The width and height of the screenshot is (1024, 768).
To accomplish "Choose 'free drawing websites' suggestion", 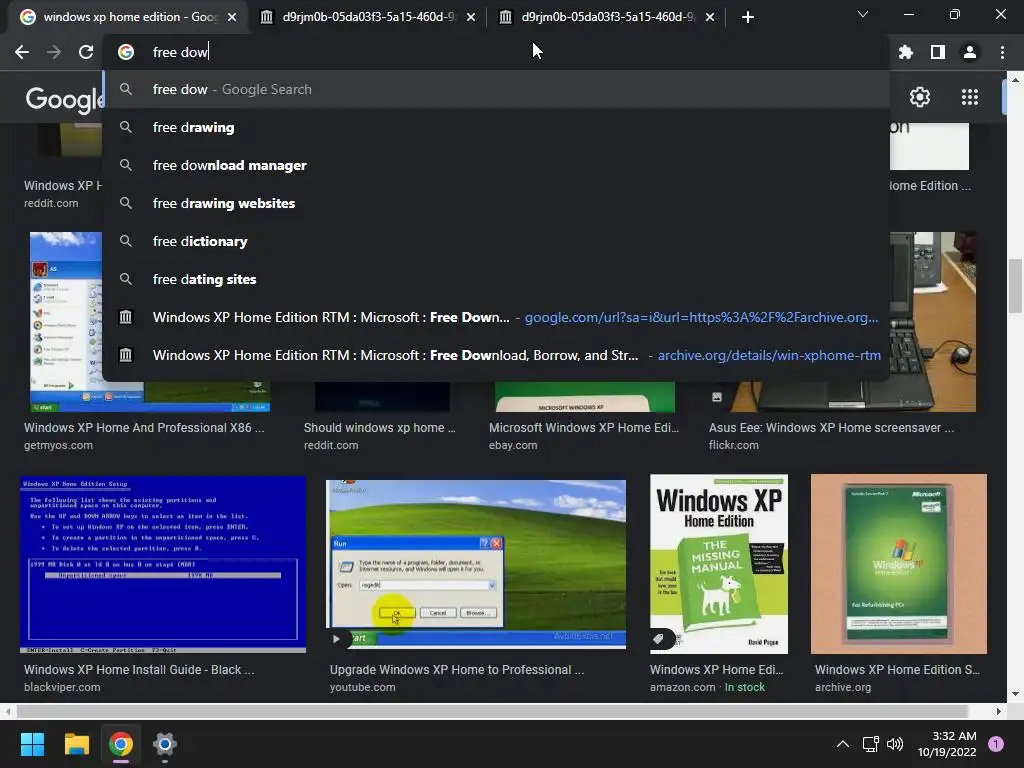I will [x=496, y=203].
